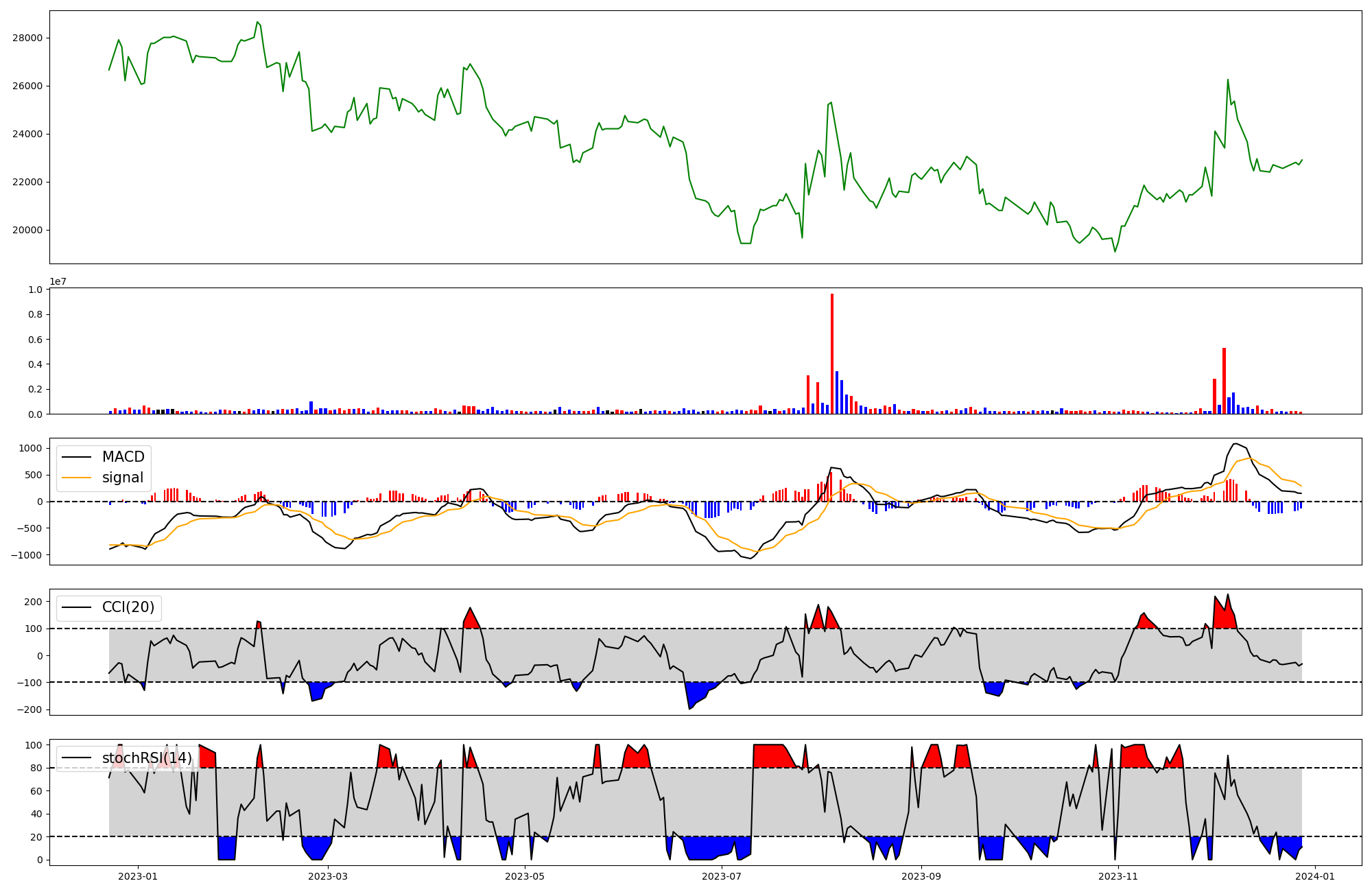Image resolution: width=1372 pixels, height=892 pixels.
Task: Click the tallest red volume bar
Action: click(832, 353)
